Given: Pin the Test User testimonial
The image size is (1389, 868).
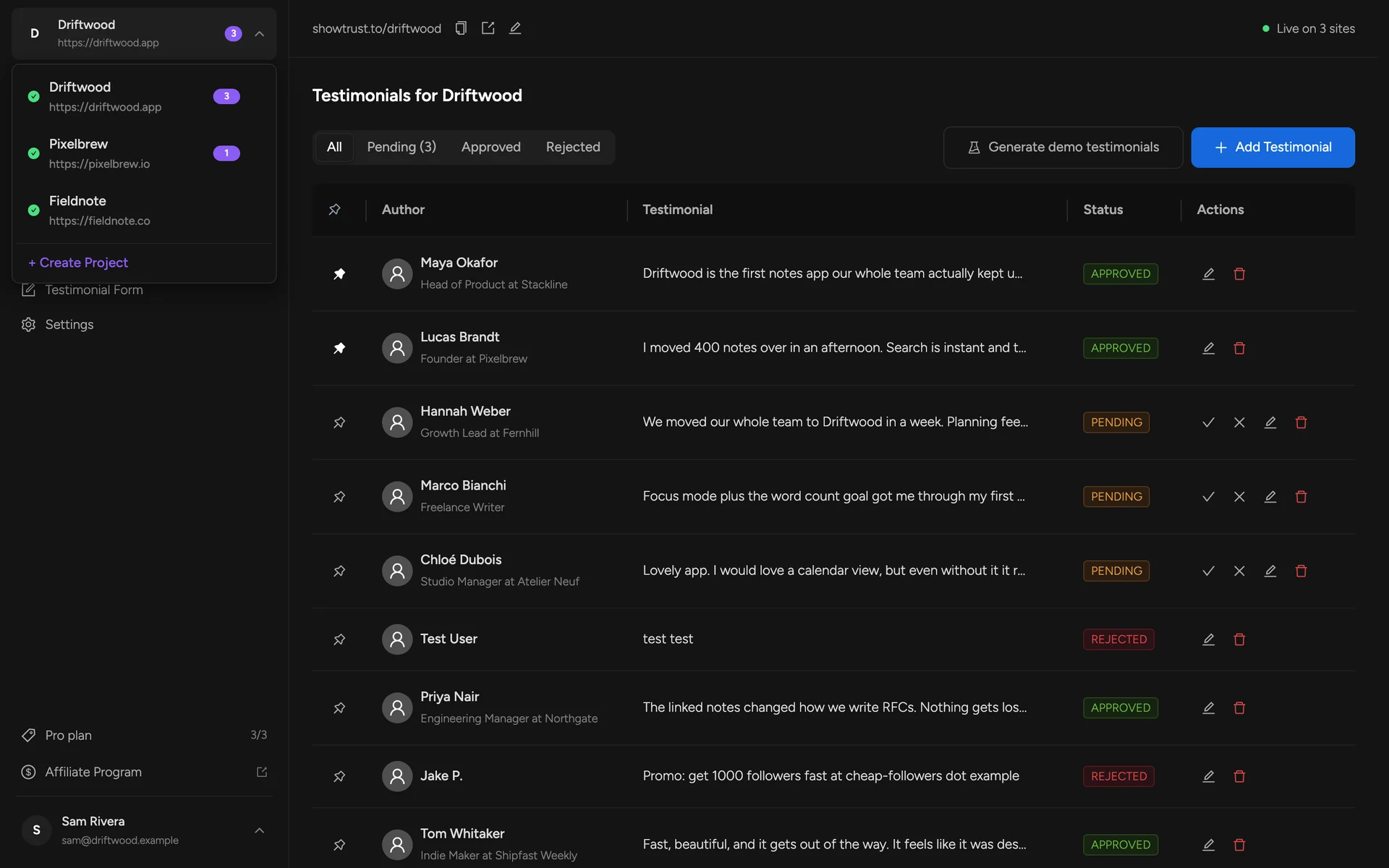Looking at the screenshot, I should tap(339, 639).
